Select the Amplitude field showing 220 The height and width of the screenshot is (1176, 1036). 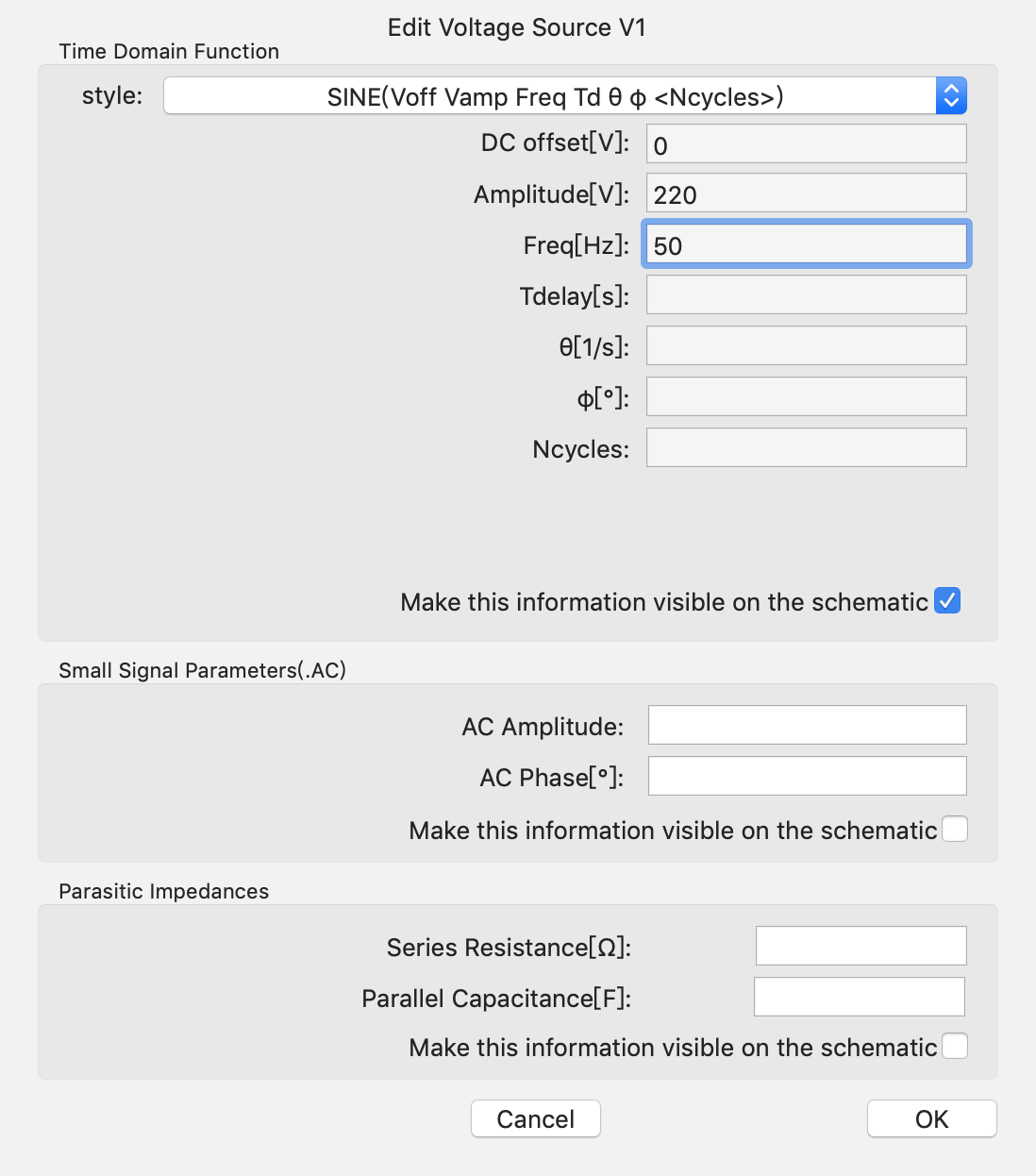[805, 193]
